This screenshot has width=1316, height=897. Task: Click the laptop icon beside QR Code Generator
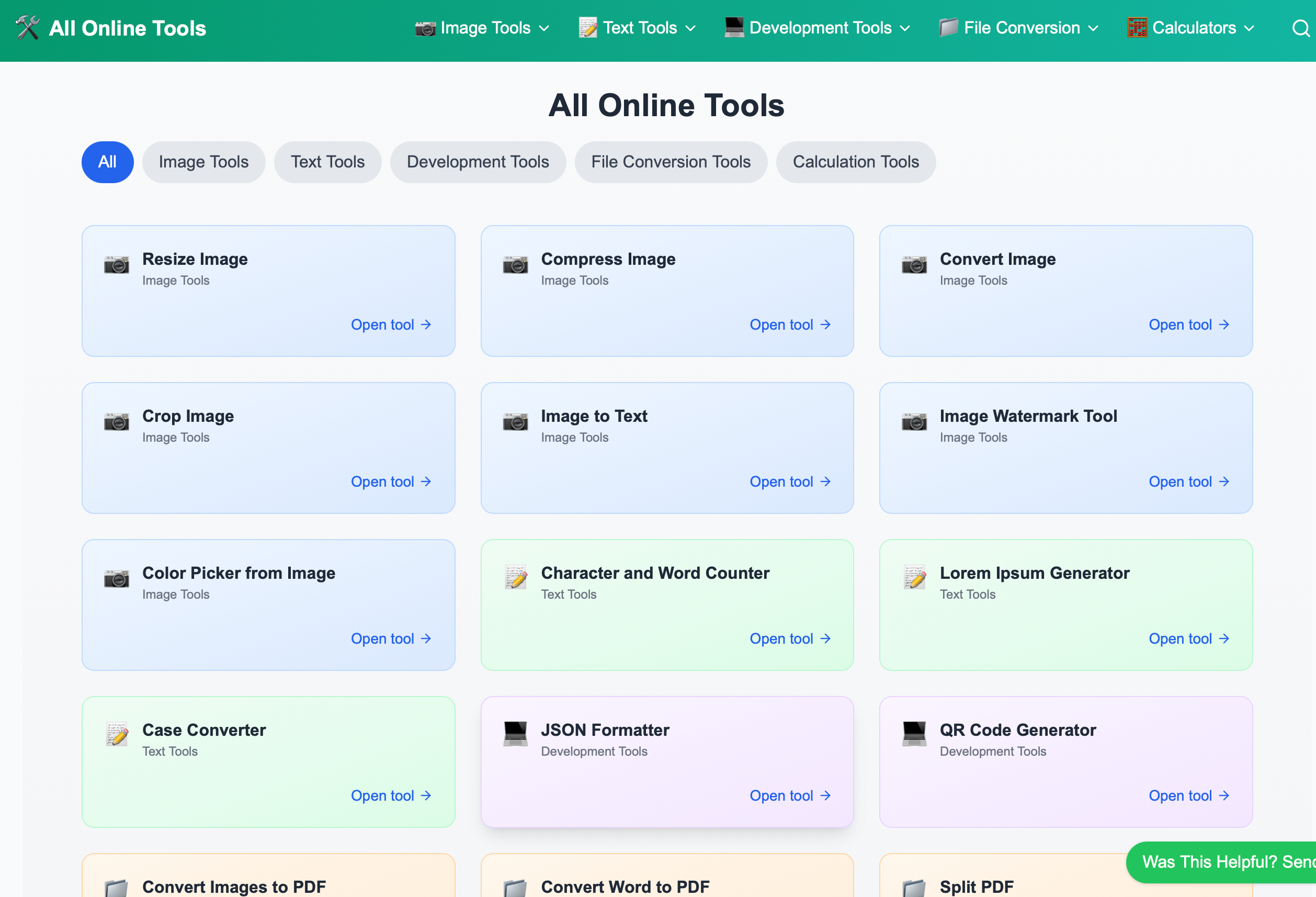(x=914, y=734)
